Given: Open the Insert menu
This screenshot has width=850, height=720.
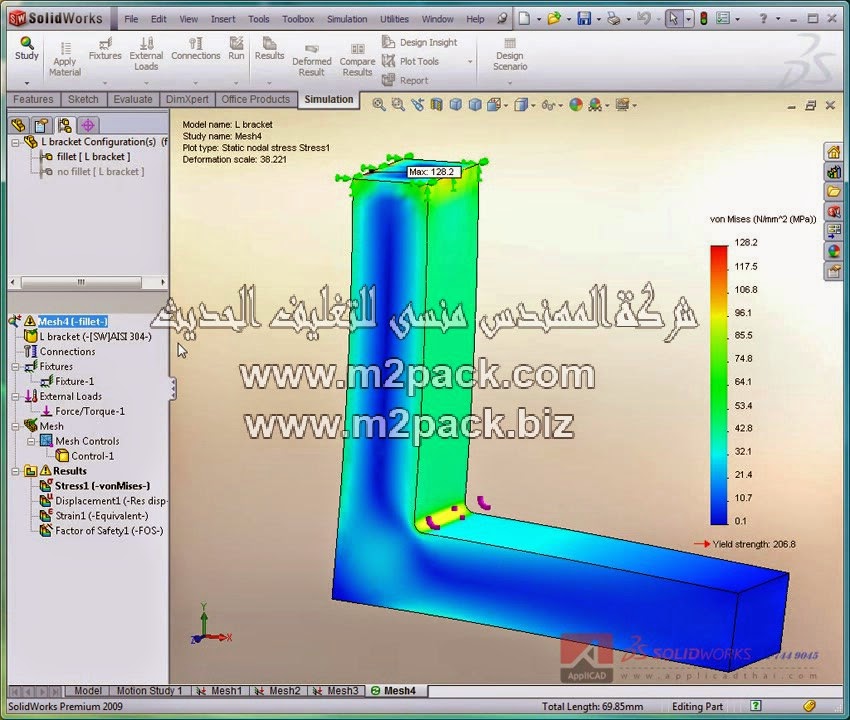Looking at the screenshot, I should [x=223, y=19].
